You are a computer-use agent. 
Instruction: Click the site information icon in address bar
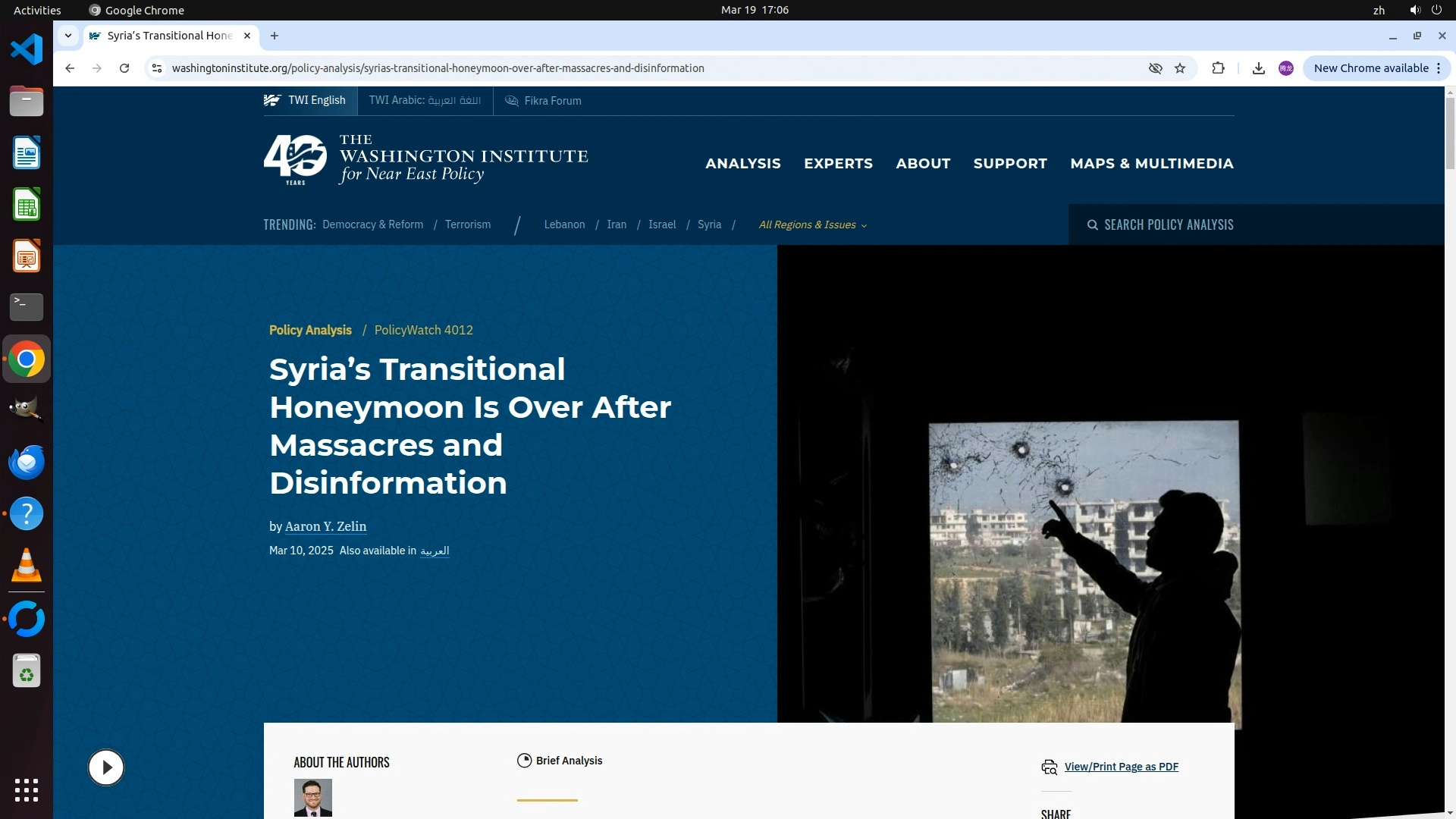(157, 68)
